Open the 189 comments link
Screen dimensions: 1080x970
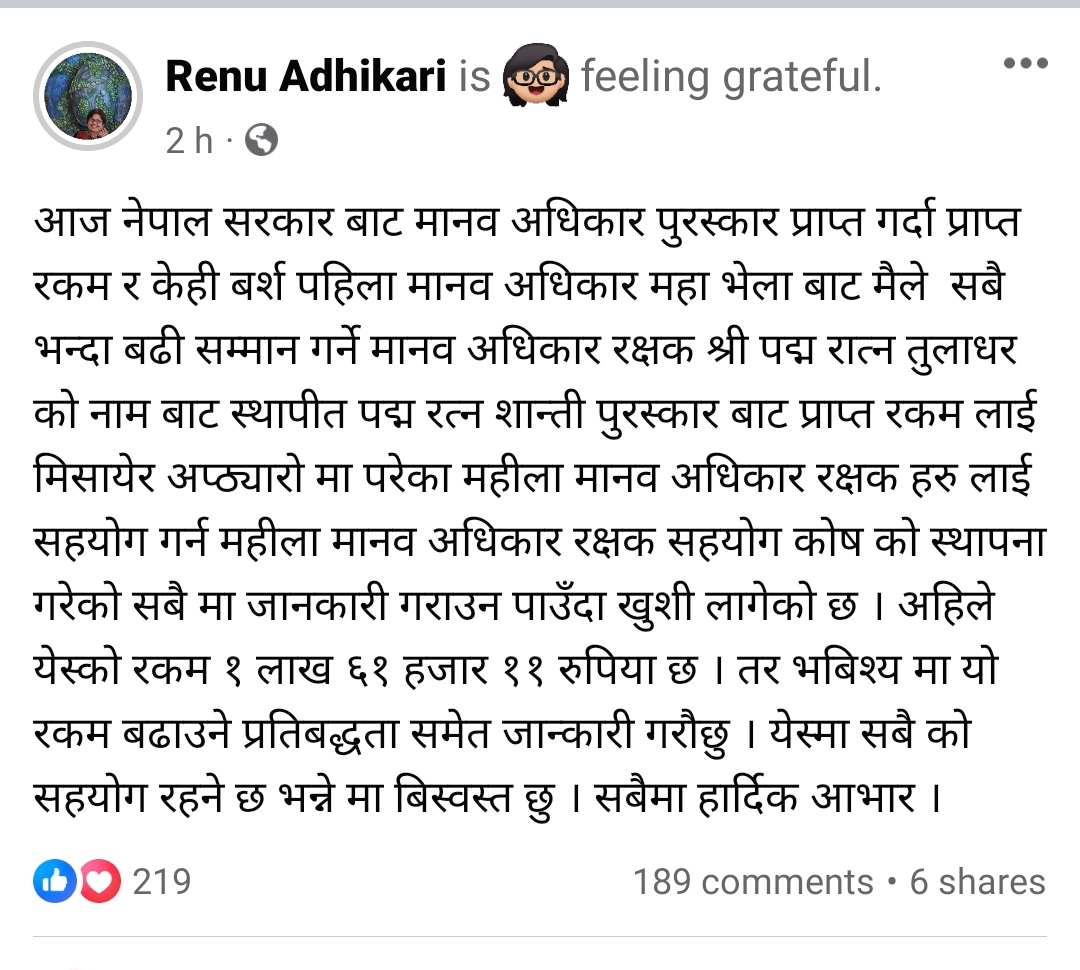point(753,883)
